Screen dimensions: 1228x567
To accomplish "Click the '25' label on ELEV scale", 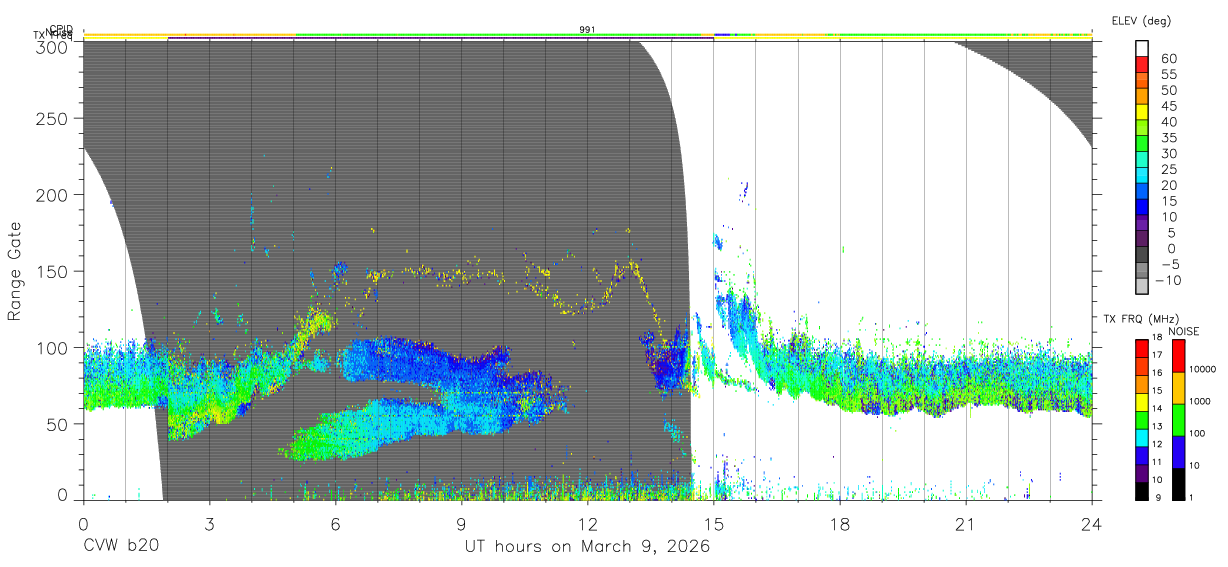I will click(1168, 169).
